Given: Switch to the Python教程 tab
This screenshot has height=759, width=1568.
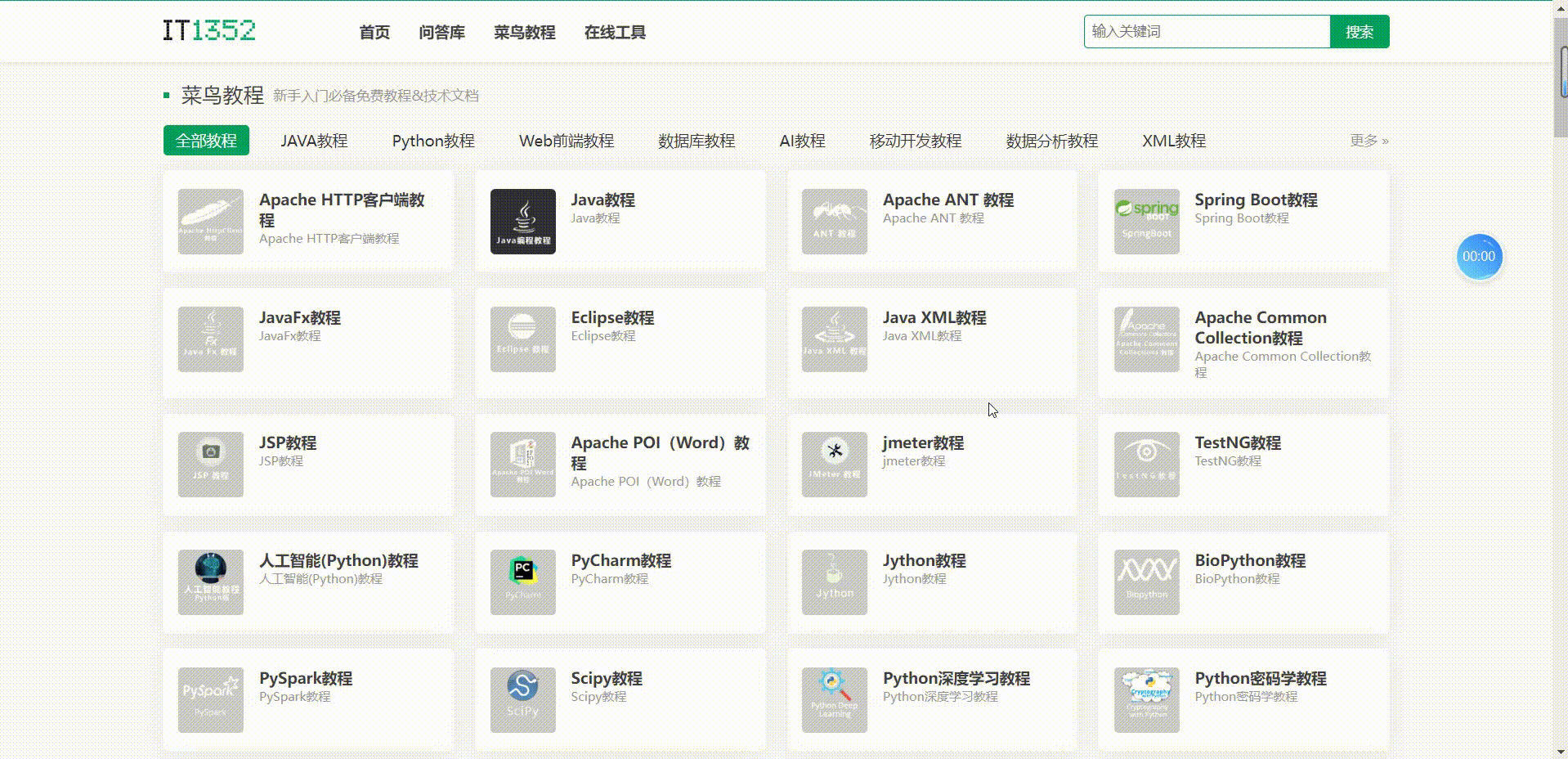Looking at the screenshot, I should click(x=433, y=141).
